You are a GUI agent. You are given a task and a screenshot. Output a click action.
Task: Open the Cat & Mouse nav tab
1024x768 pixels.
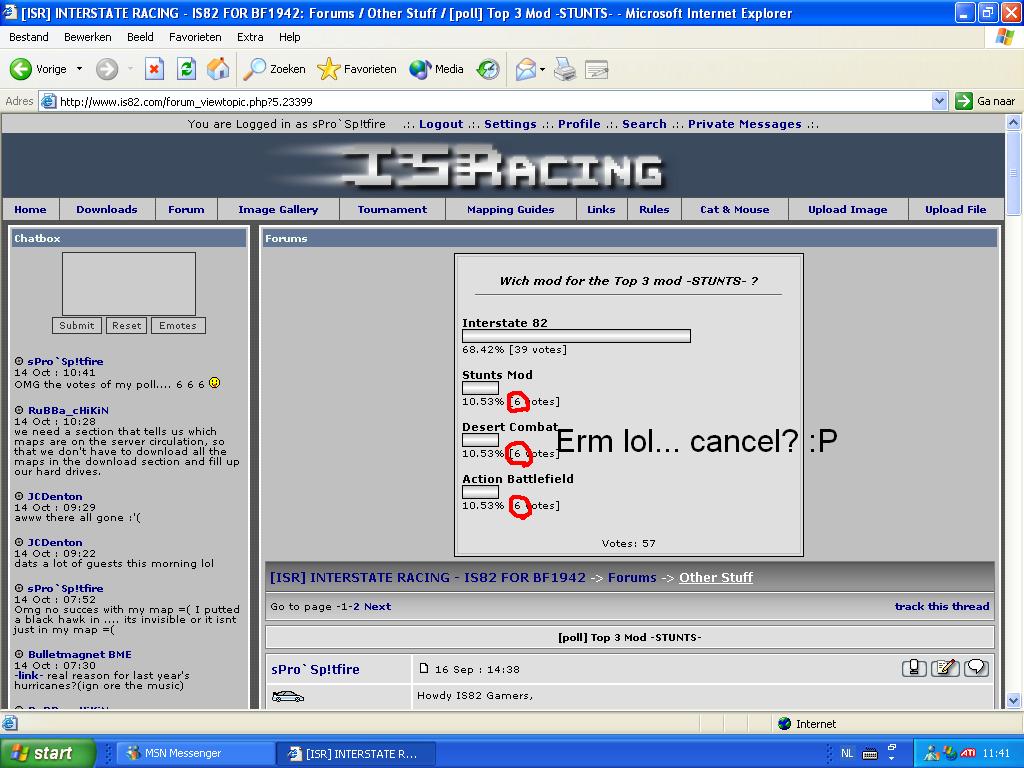click(x=735, y=210)
